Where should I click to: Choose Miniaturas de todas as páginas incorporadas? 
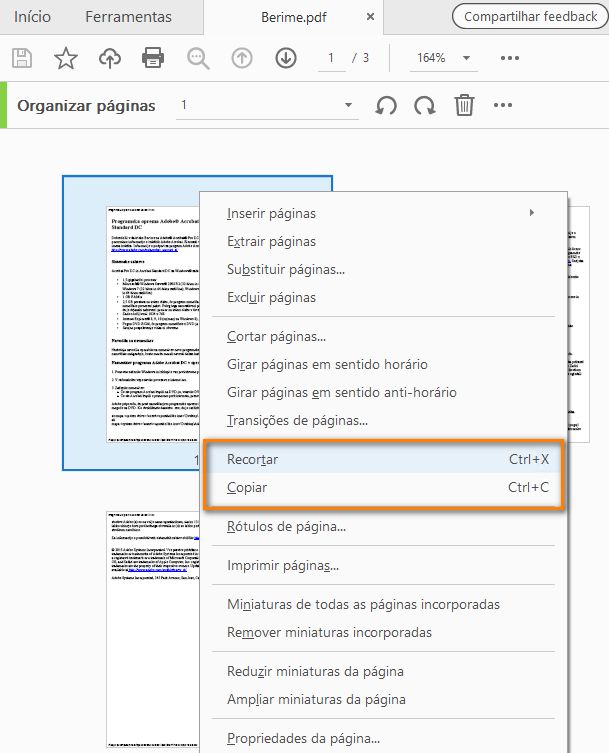pyautogui.click(x=383, y=604)
